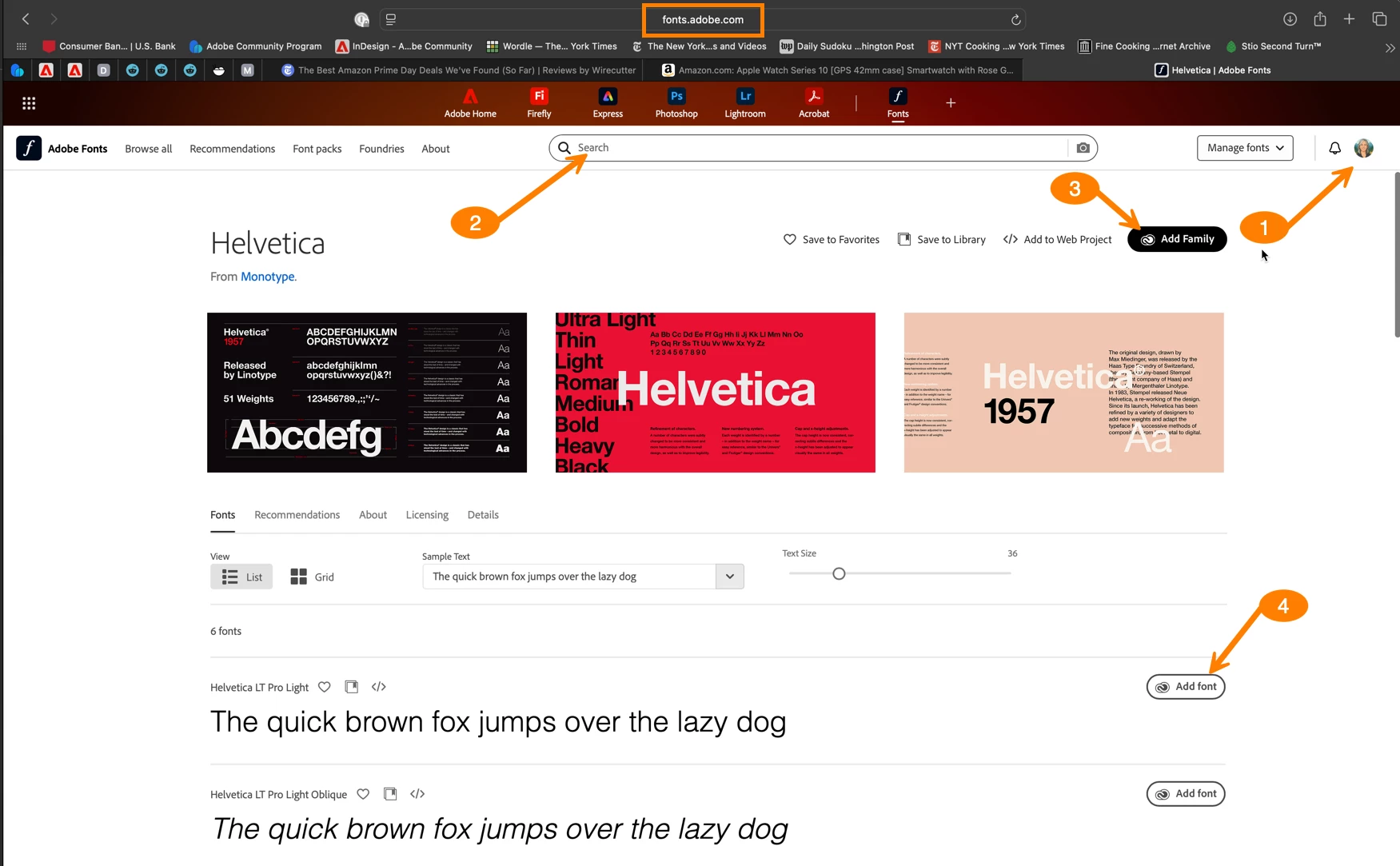1400x866 pixels.
Task: Web project code icon for Light Oblique
Action: click(417, 794)
